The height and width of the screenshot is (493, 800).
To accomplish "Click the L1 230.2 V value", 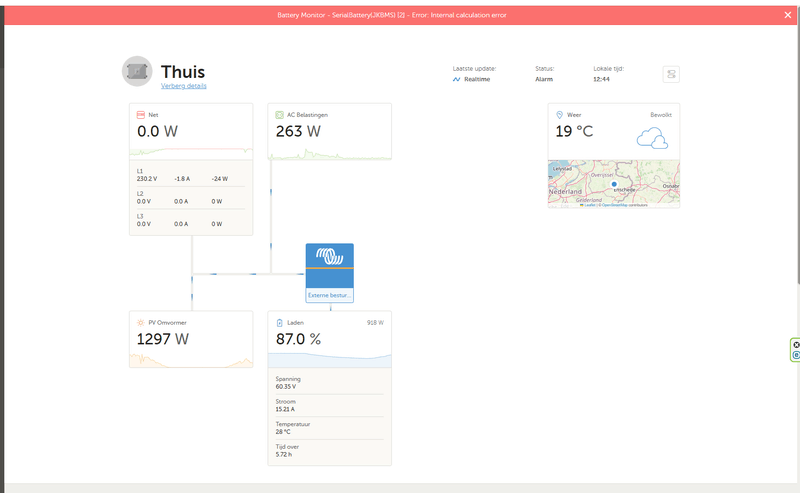I will pyautogui.click(x=147, y=179).
